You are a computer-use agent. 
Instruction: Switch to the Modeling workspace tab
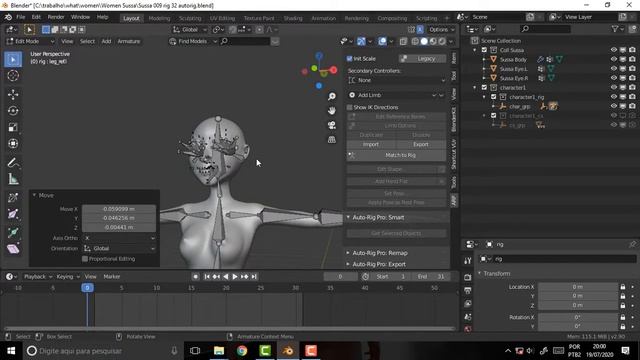pos(160,18)
